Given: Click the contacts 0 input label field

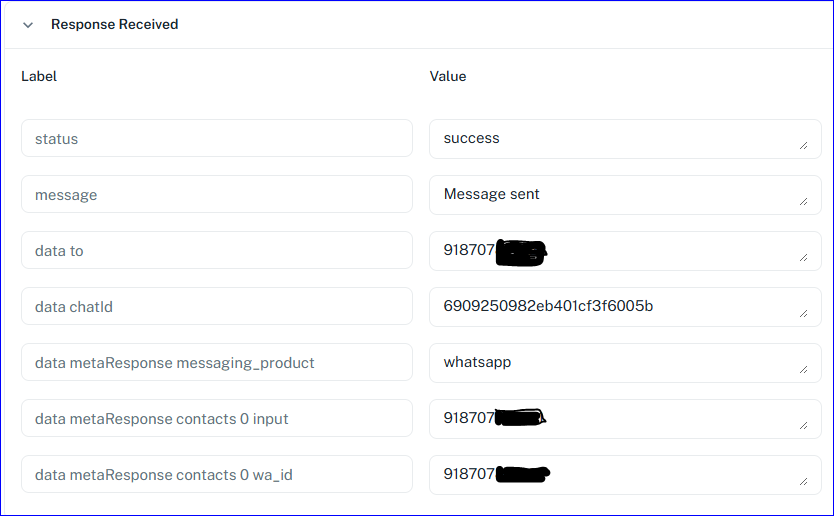Looking at the screenshot, I should pos(216,419).
